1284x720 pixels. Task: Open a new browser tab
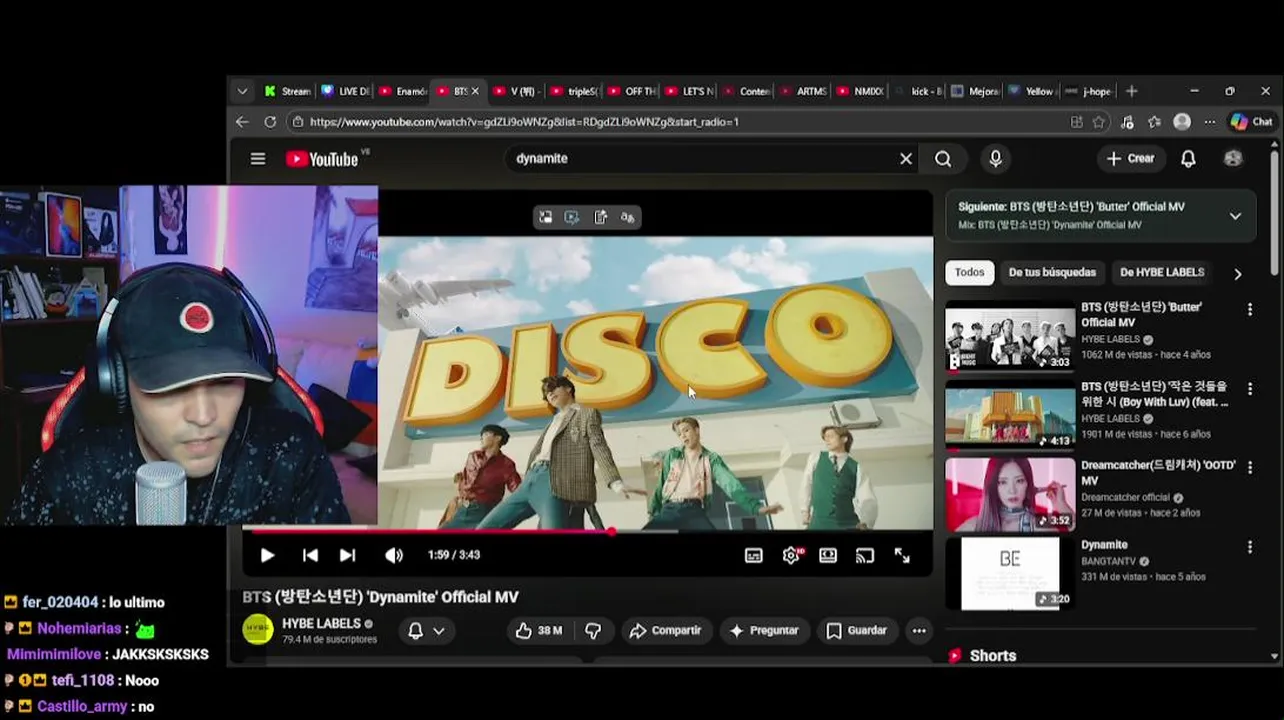[x=1132, y=91]
